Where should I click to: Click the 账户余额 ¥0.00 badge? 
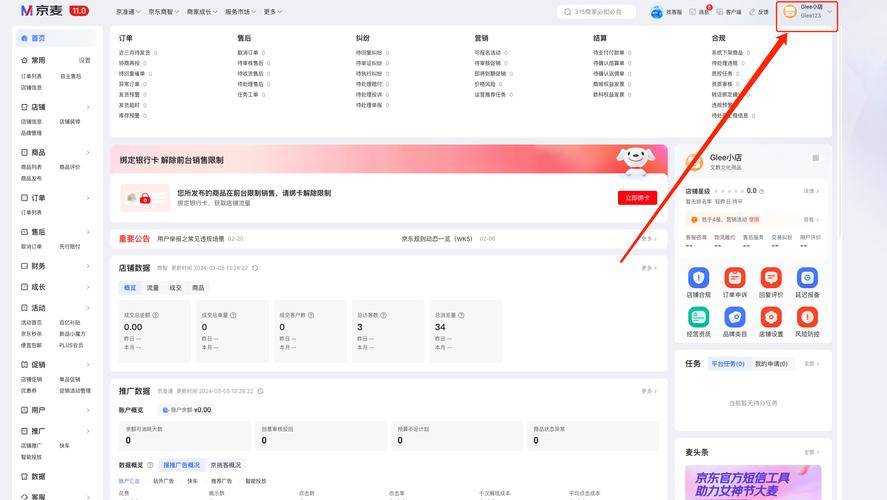[187, 410]
